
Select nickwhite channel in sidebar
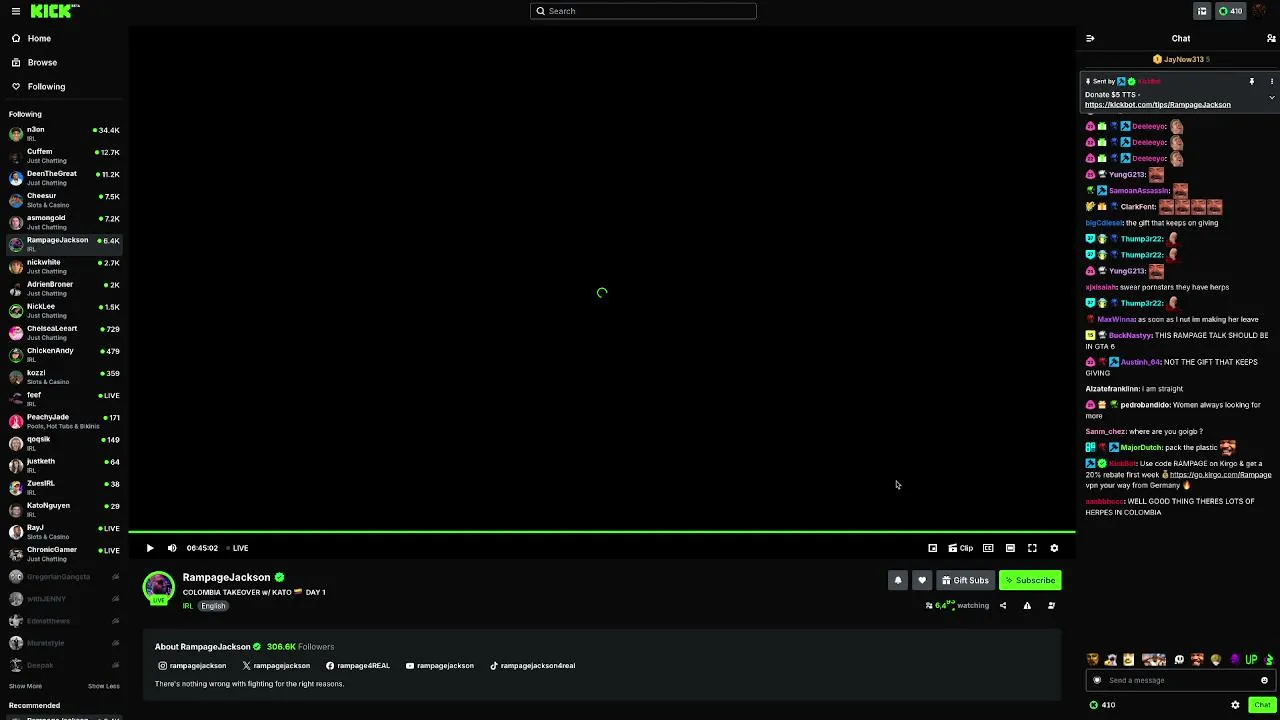(64, 266)
